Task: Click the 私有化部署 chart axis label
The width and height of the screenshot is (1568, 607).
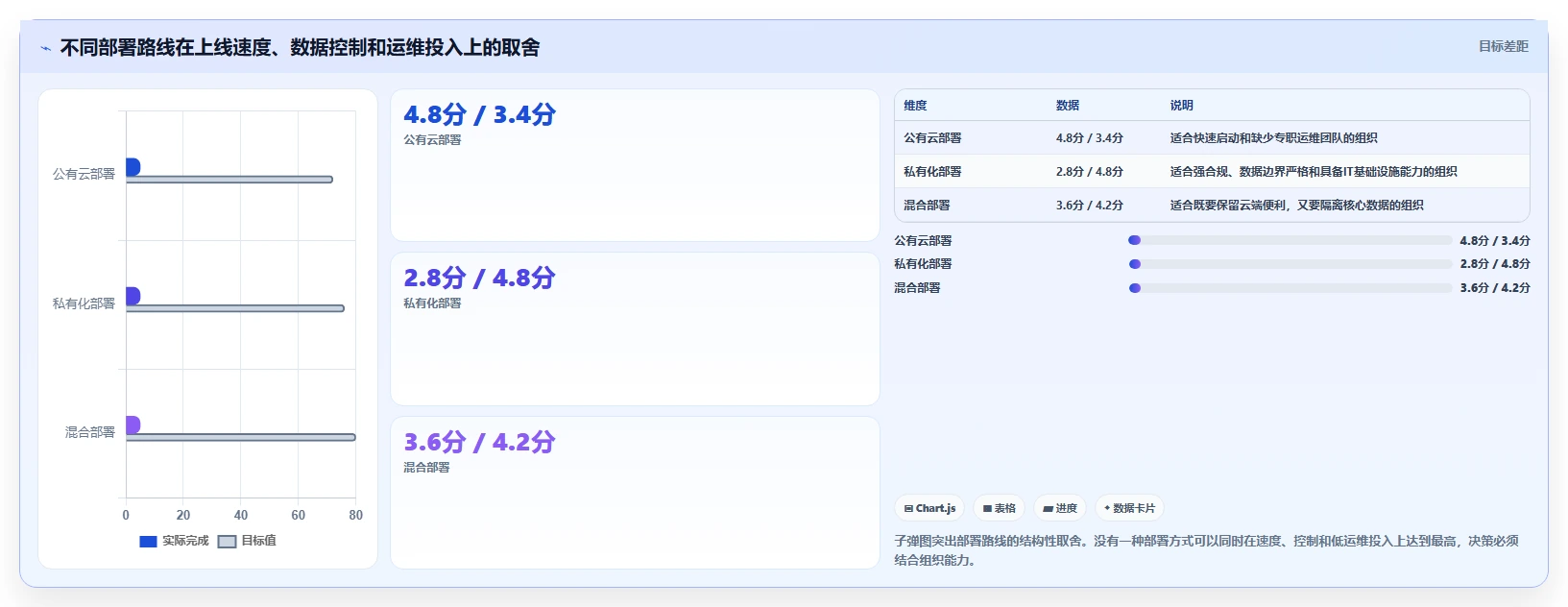Action: 84,303
